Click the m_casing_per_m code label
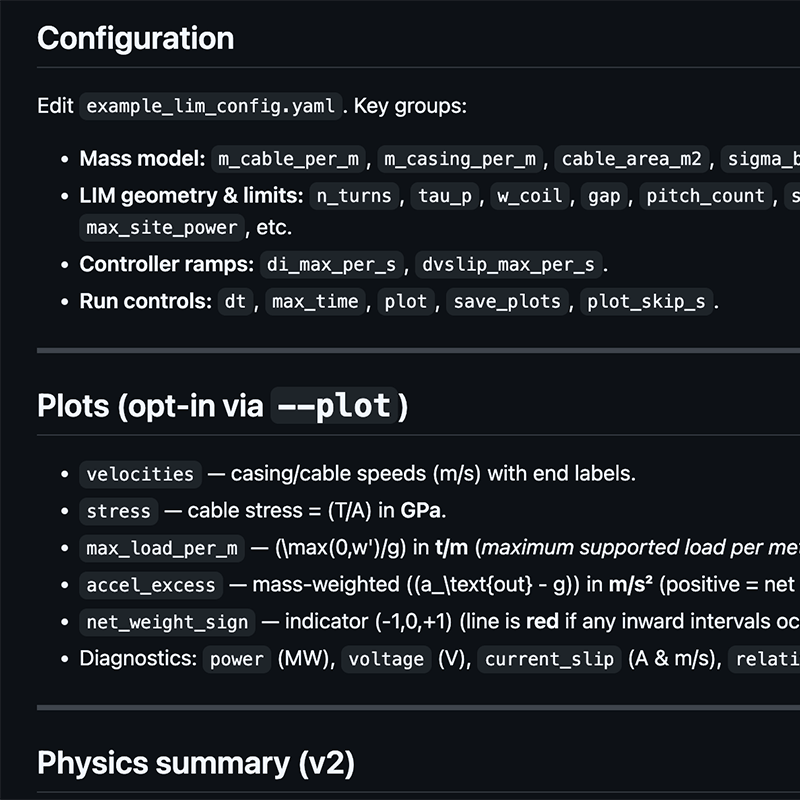This screenshot has height=800, width=800. coord(461,159)
